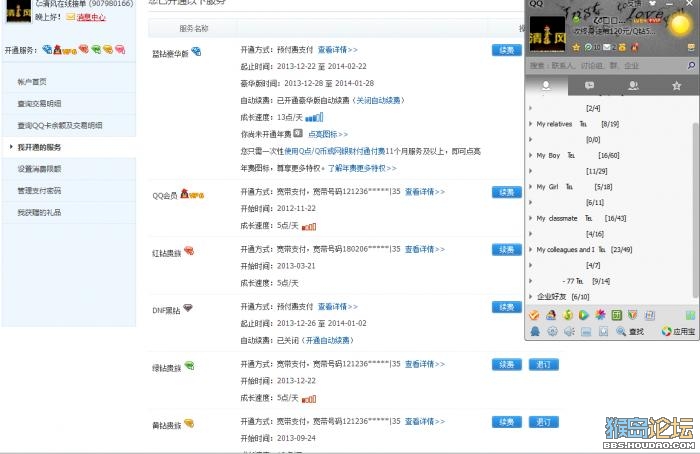Click the message box icon at QQ panel right edge

(691, 47)
